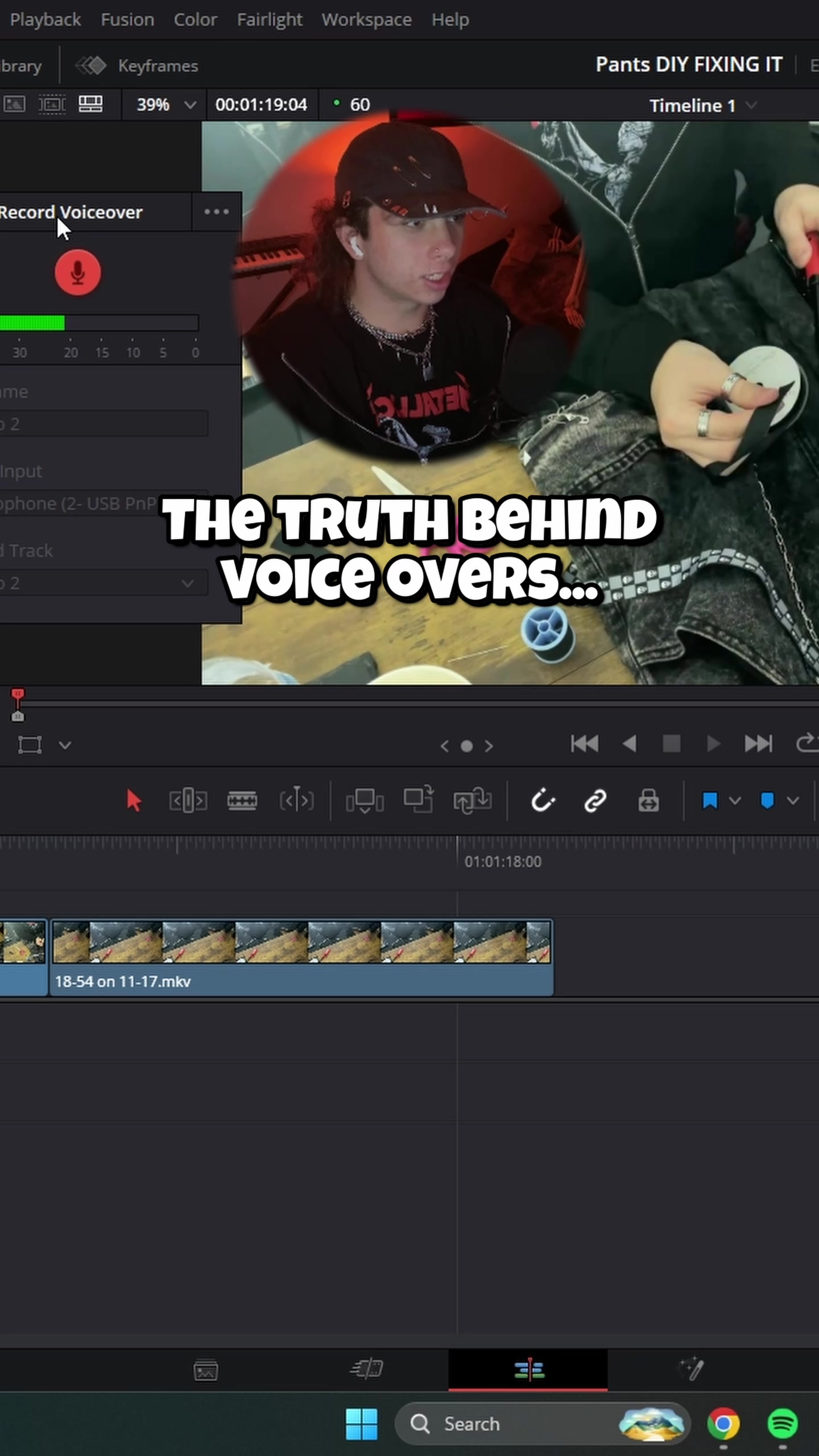Click the Pants DIY FIXING IT project title
The height and width of the screenshot is (1456, 819).
689,64
